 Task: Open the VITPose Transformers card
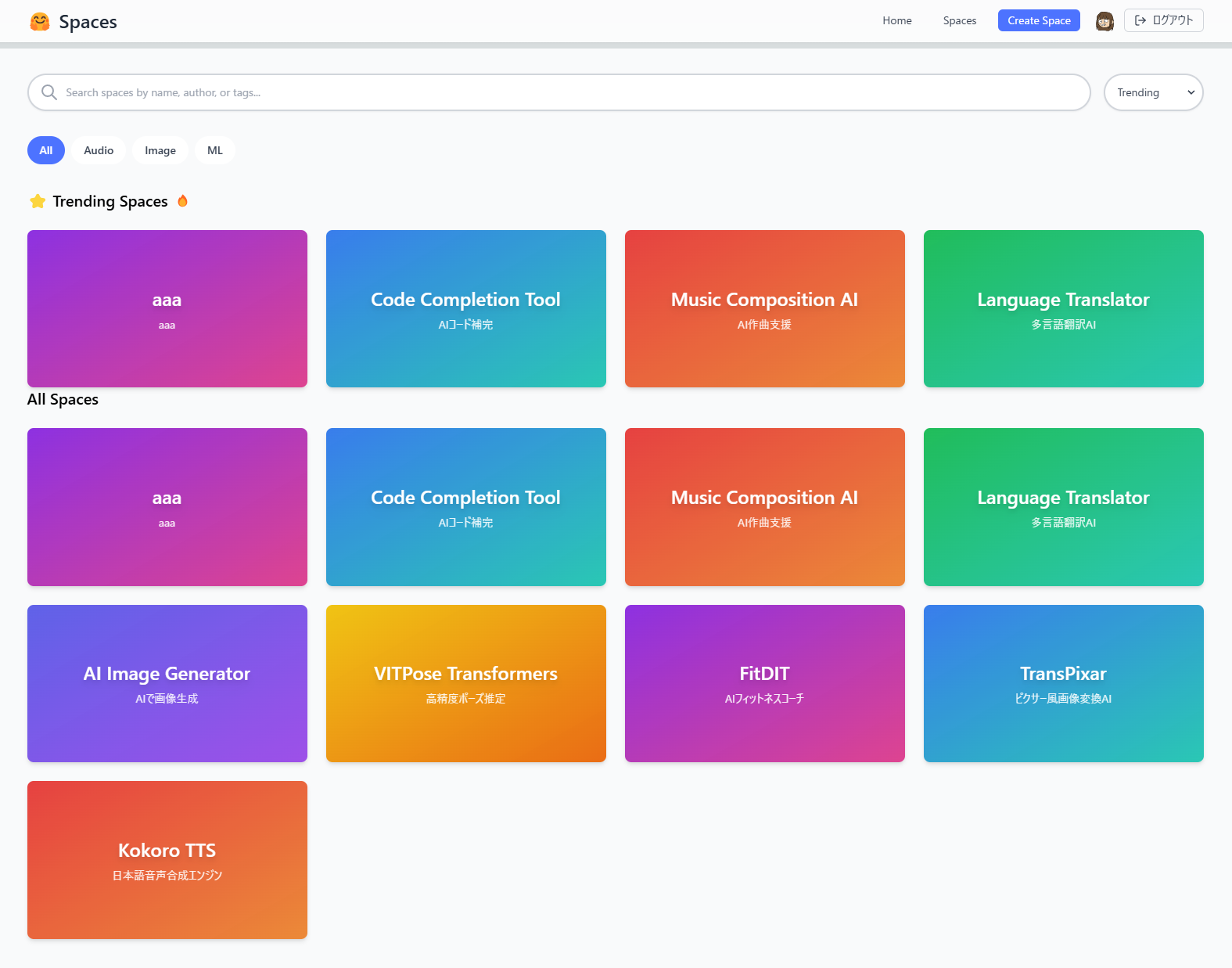click(466, 683)
